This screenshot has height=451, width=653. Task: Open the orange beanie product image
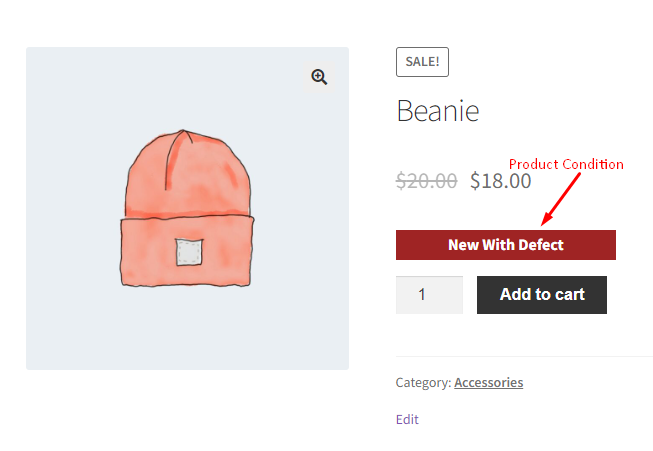click(187, 208)
